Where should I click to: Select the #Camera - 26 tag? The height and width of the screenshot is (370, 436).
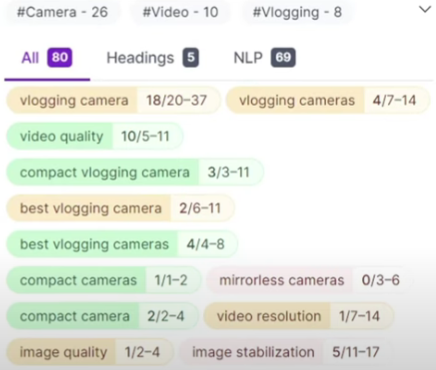pyautogui.click(x=62, y=12)
